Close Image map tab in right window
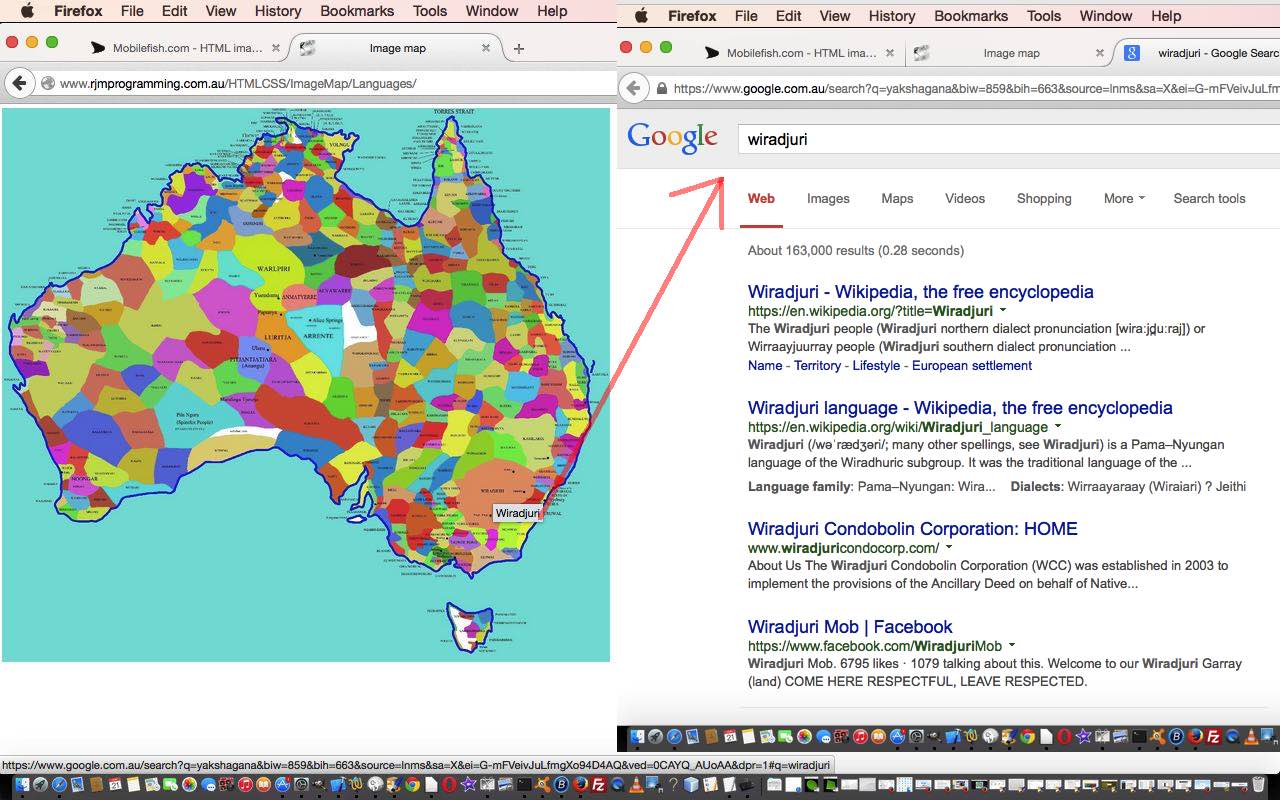This screenshot has width=1280, height=800. pos(1100,53)
